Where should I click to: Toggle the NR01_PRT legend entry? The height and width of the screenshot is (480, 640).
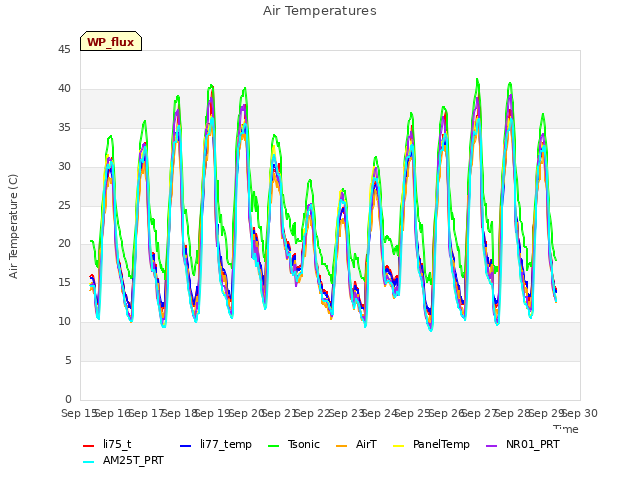tap(522, 444)
